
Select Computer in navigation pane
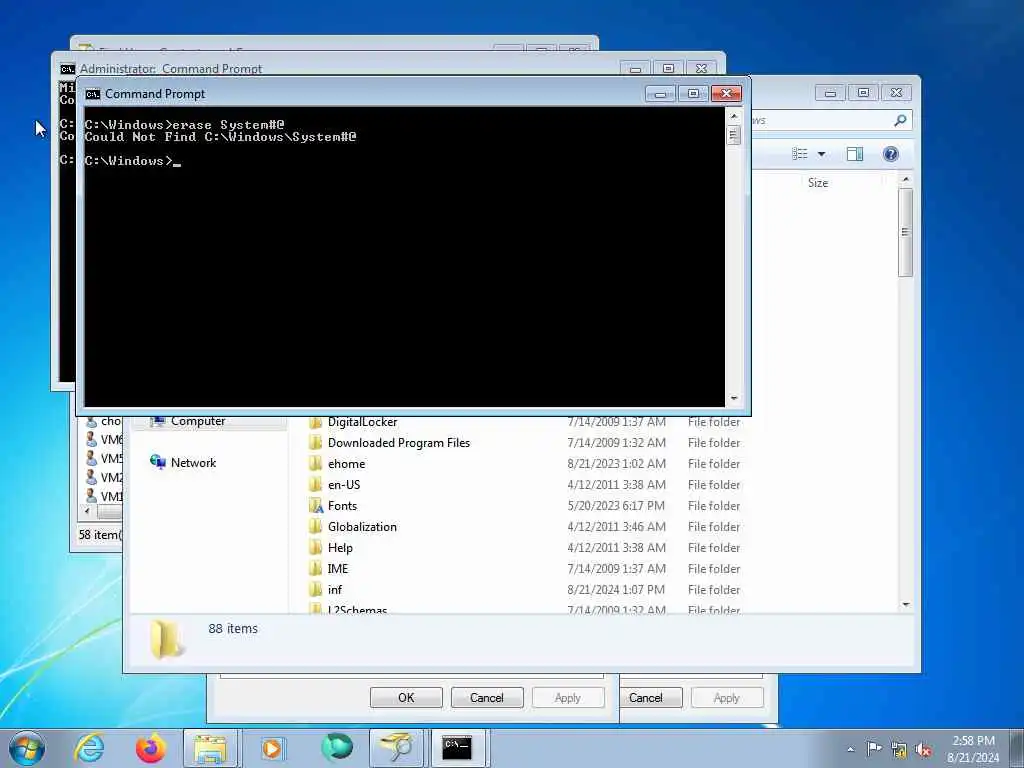198,421
